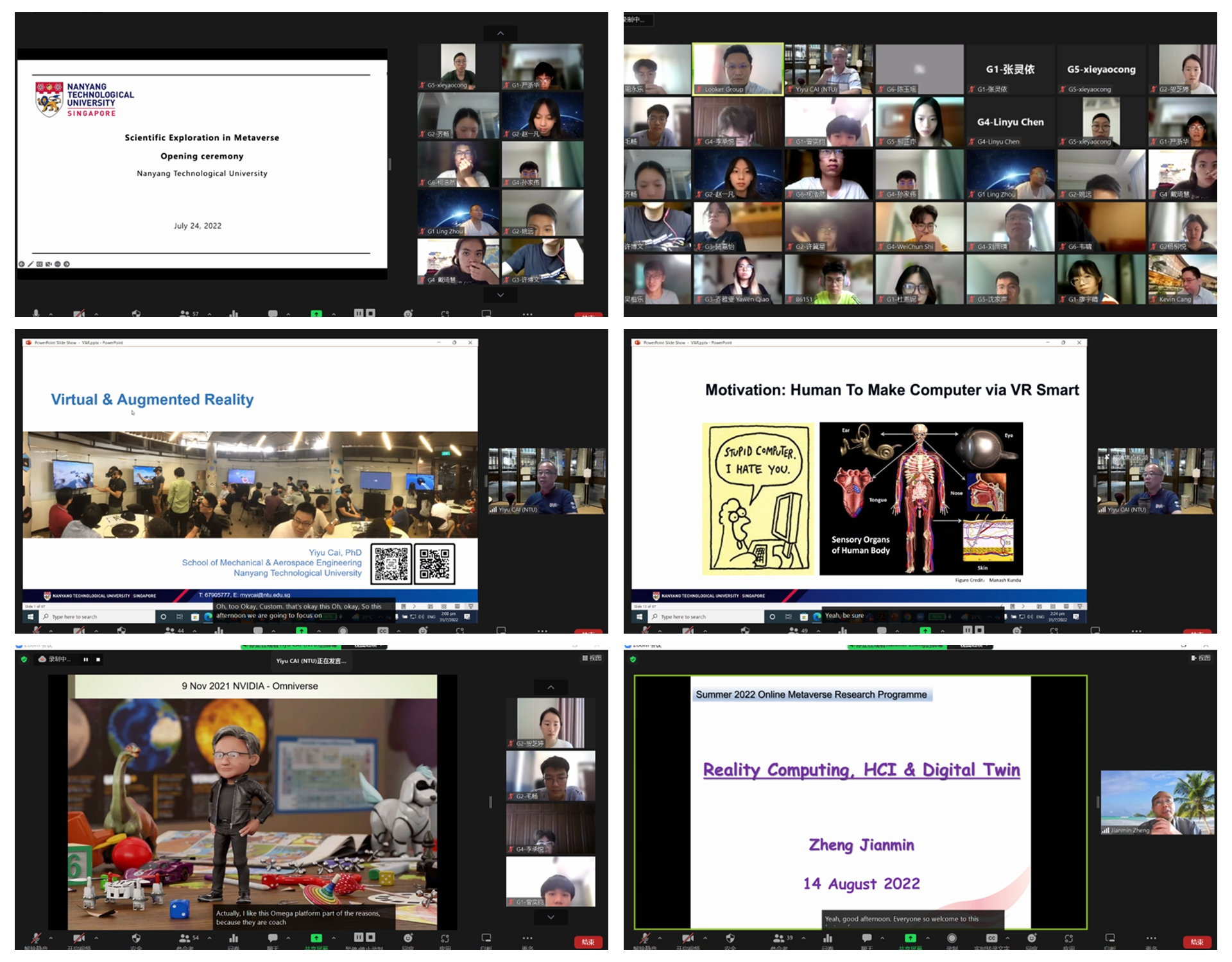Image resolution: width=1232 pixels, height=962 pixels.
Task: Open Security shield in Omniverse meeting toolbar
Action: tap(136, 938)
